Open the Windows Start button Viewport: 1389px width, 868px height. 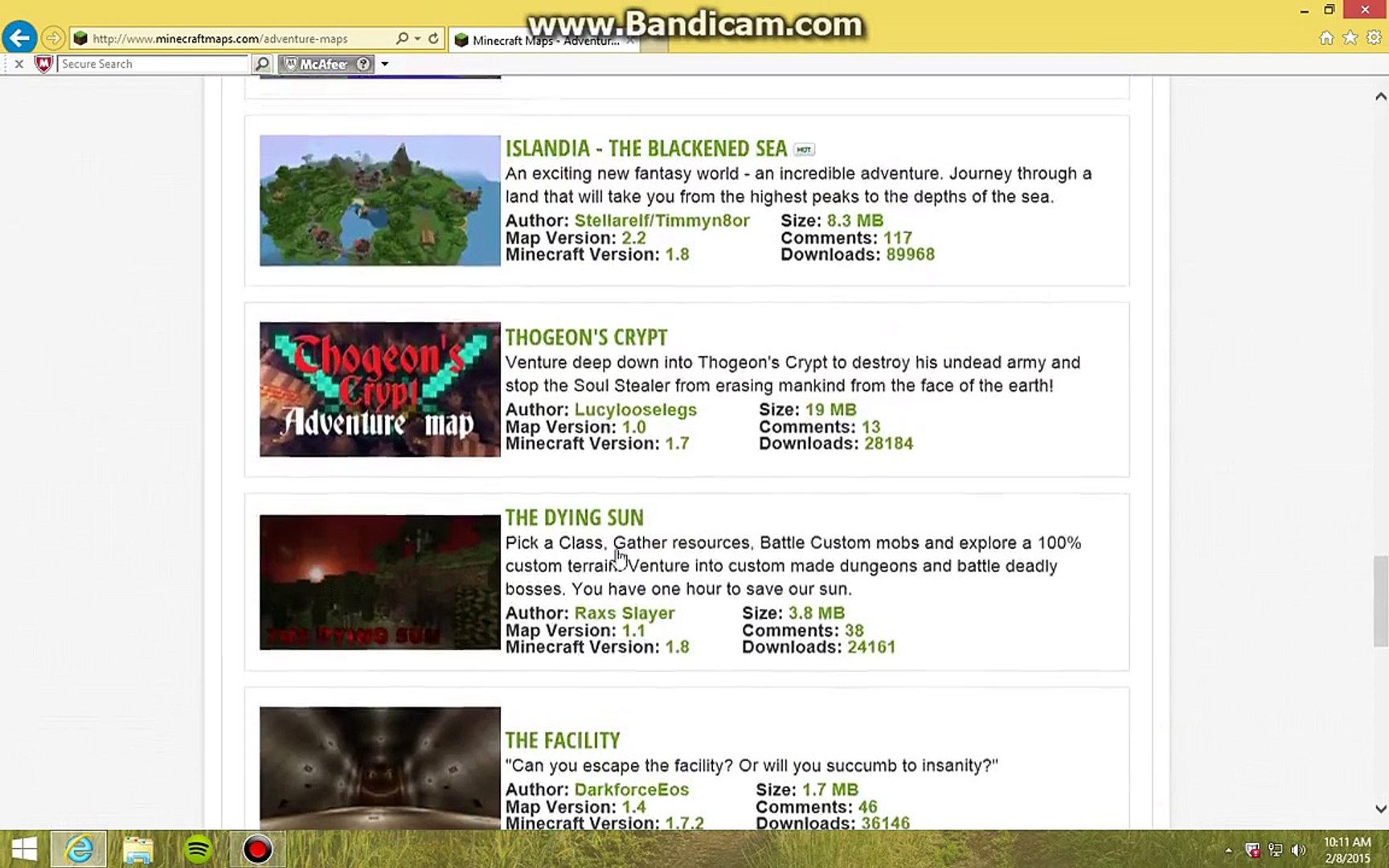point(24,850)
